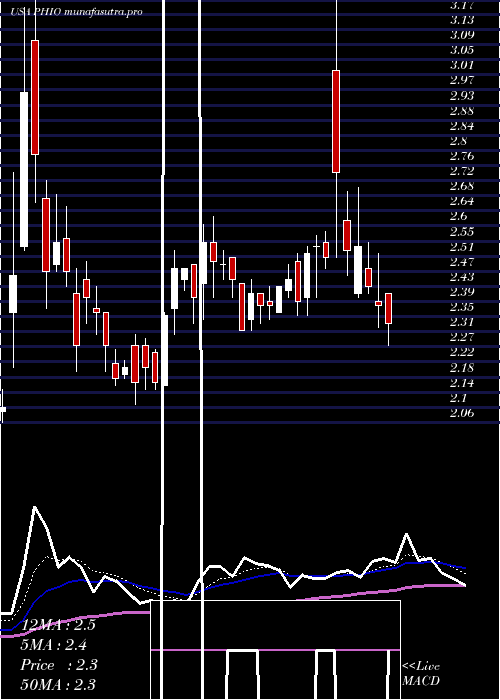Screen dimensions: 500x700
Task: Click the 2.43 axis value
Action: coord(462,277)
